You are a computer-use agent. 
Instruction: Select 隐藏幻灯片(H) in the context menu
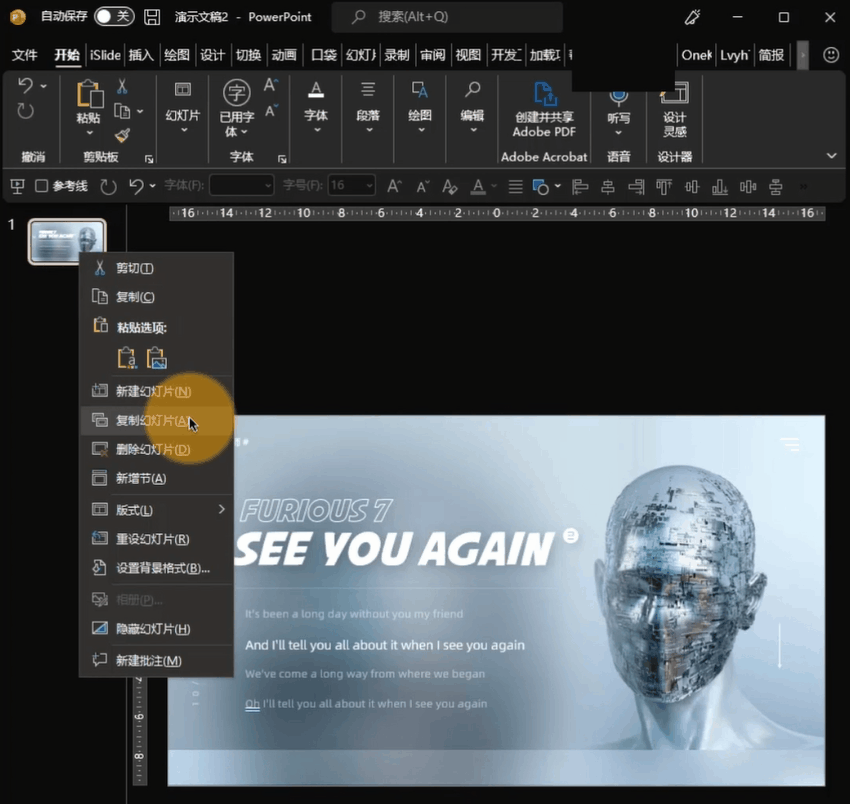click(157, 629)
